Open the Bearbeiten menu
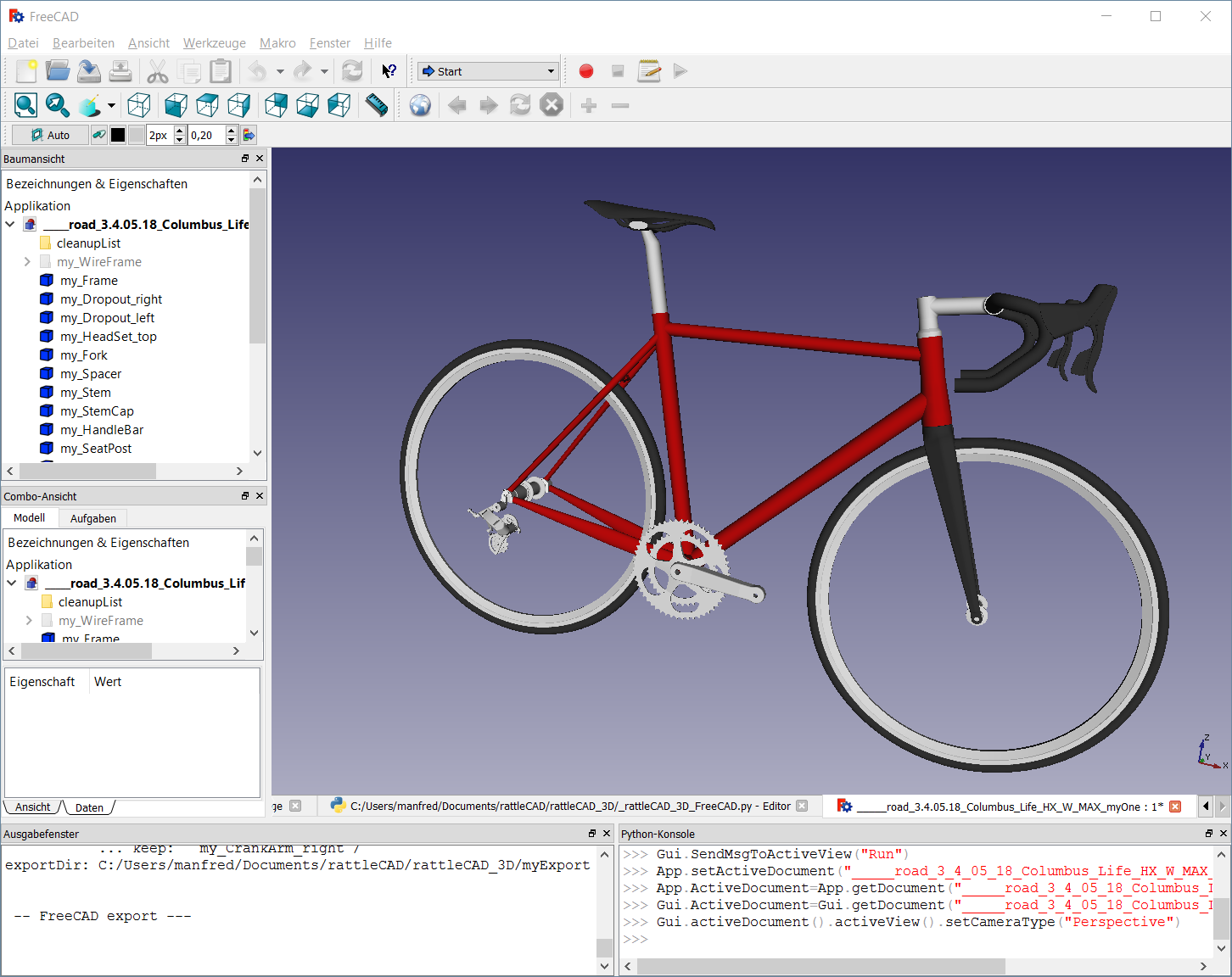1232x977 pixels. pyautogui.click(x=83, y=43)
